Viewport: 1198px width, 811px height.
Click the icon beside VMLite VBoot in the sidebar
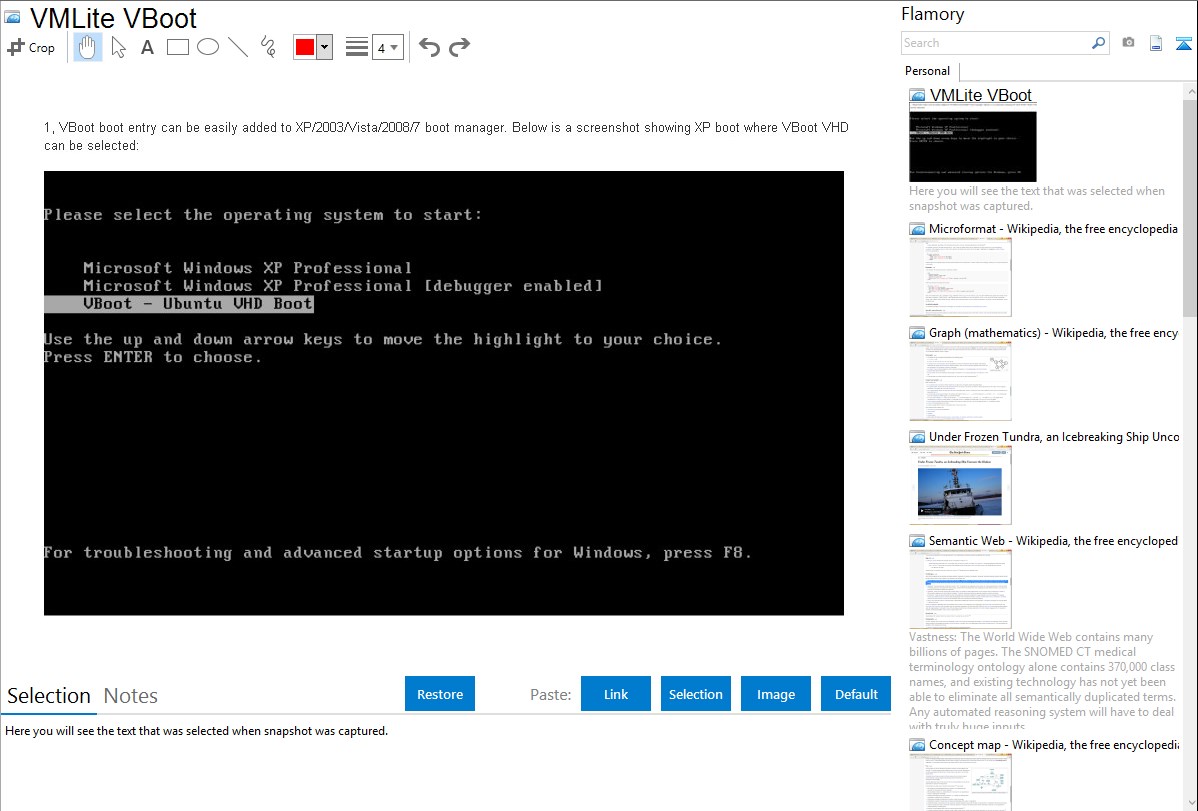[917, 96]
